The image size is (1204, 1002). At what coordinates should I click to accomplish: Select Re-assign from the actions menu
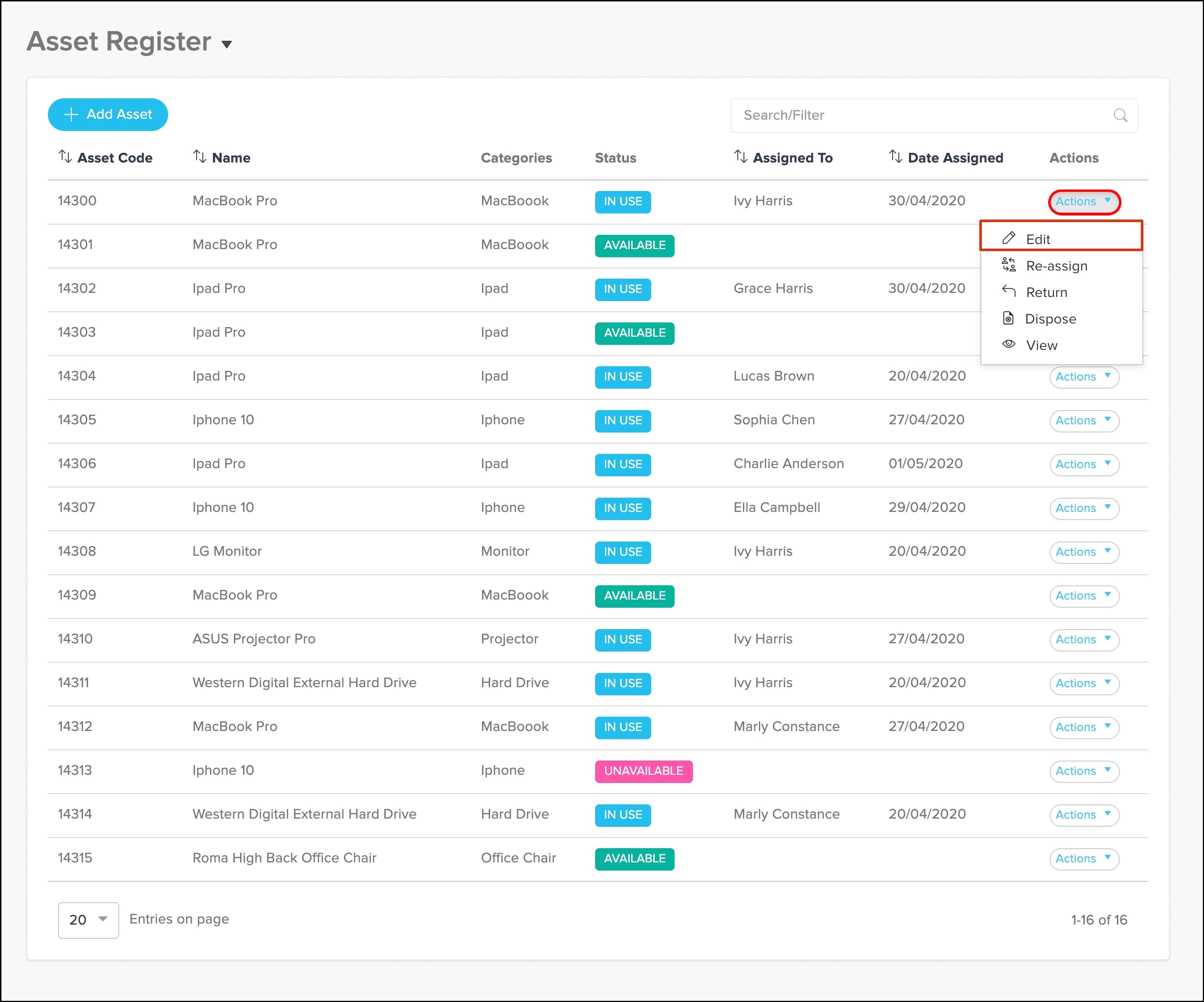pyautogui.click(x=1056, y=266)
